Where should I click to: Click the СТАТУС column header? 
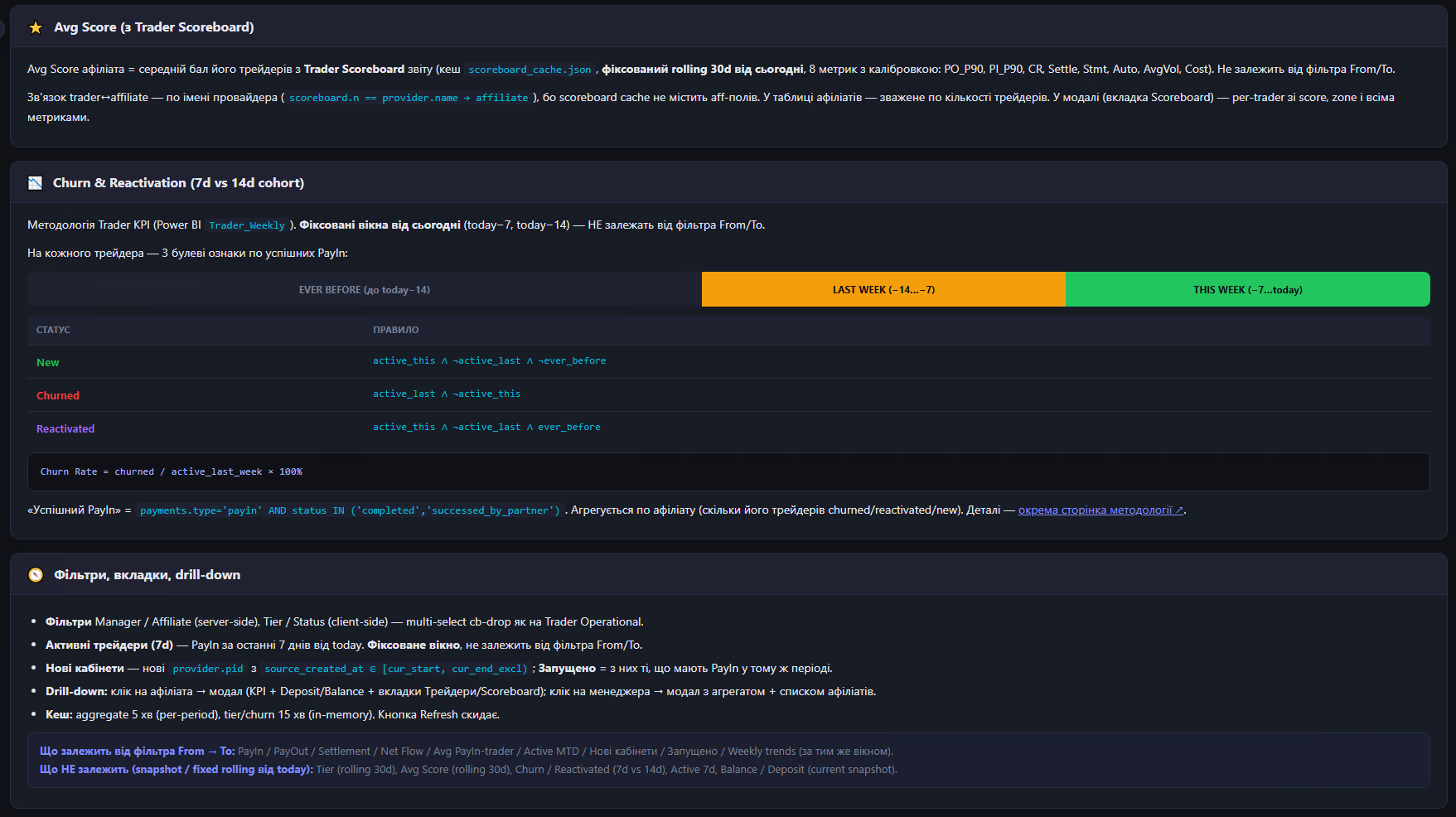53,330
